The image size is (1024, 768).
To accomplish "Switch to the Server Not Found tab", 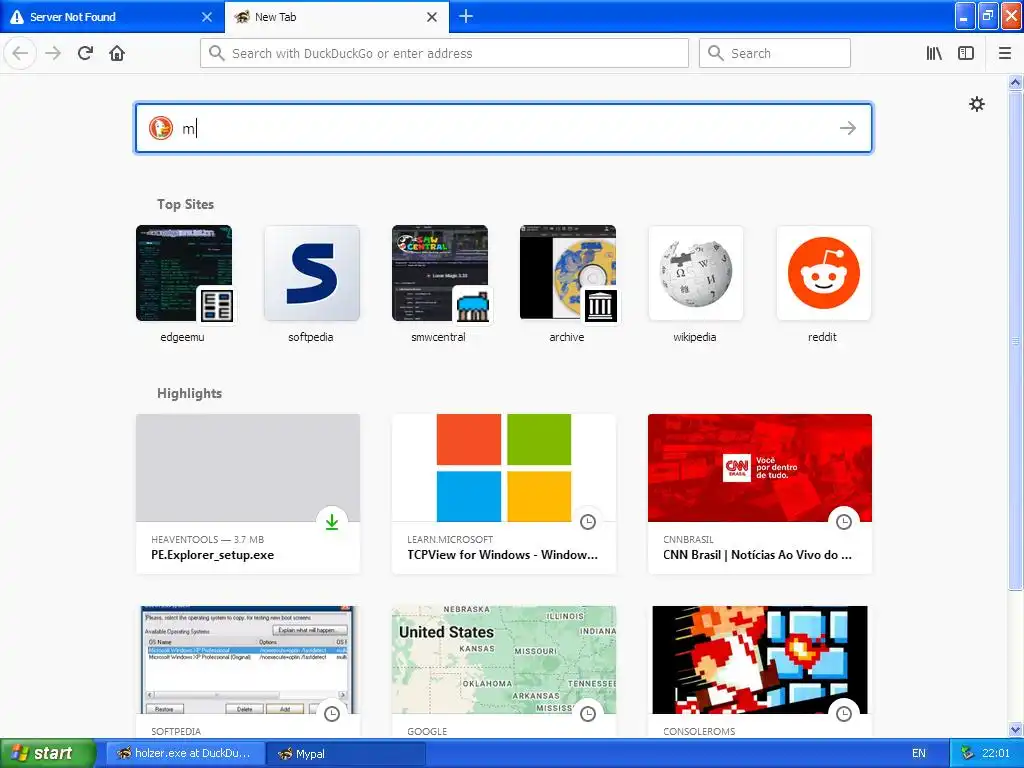I will tap(111, 17).
